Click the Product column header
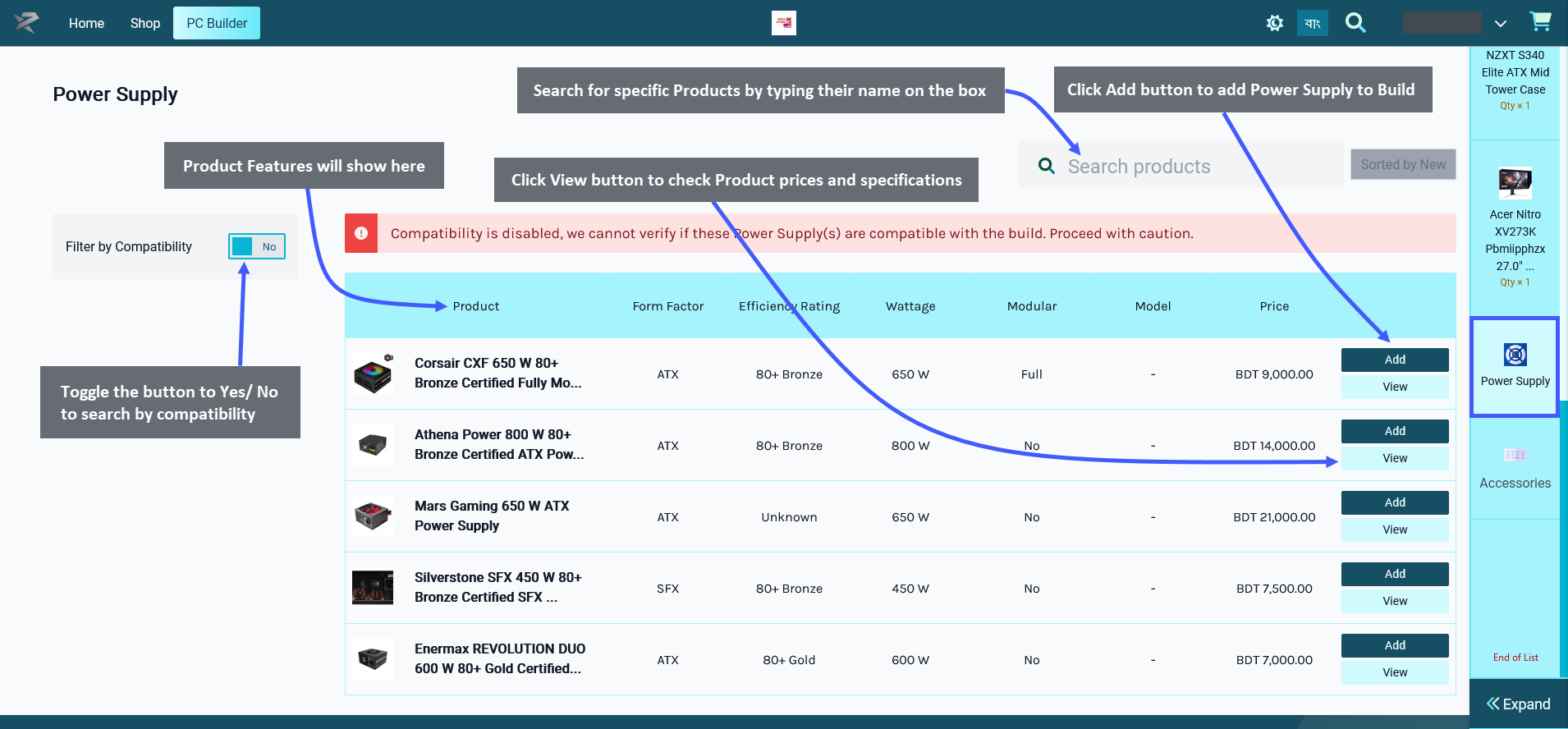The image size is (1568, 729). [x=476, y=306]
